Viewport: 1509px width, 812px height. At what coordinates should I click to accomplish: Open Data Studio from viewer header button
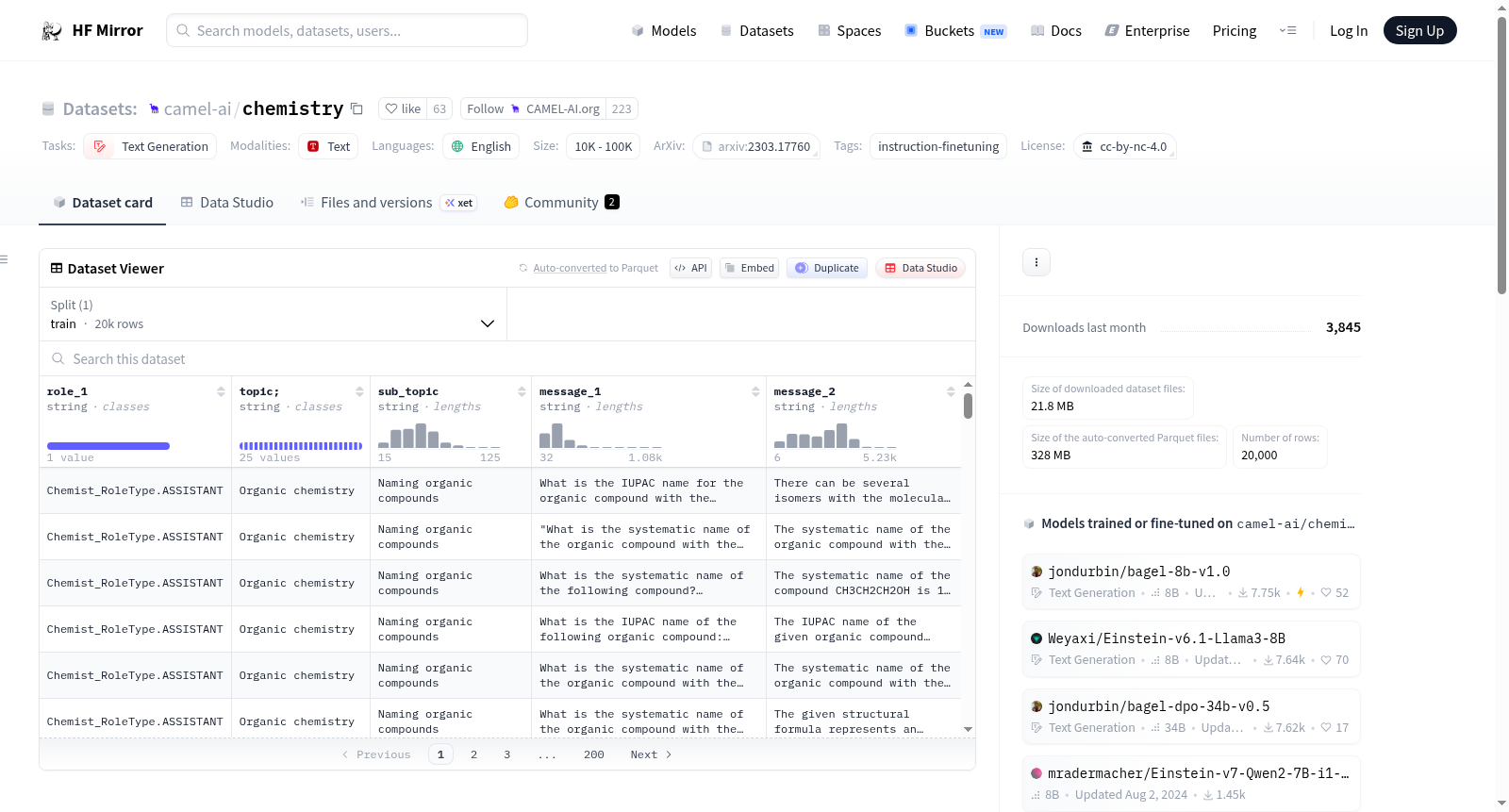(920, 268)
